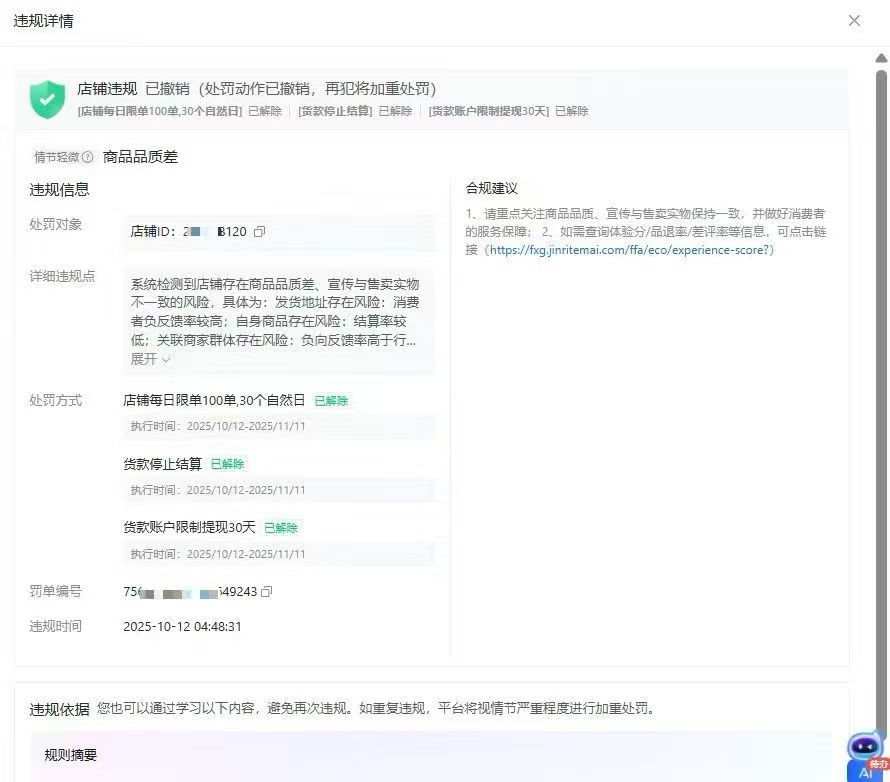Click the 商品品质差 violation type label
The width and height of the screenshot is (890, 782).
[x=140, y=157]
